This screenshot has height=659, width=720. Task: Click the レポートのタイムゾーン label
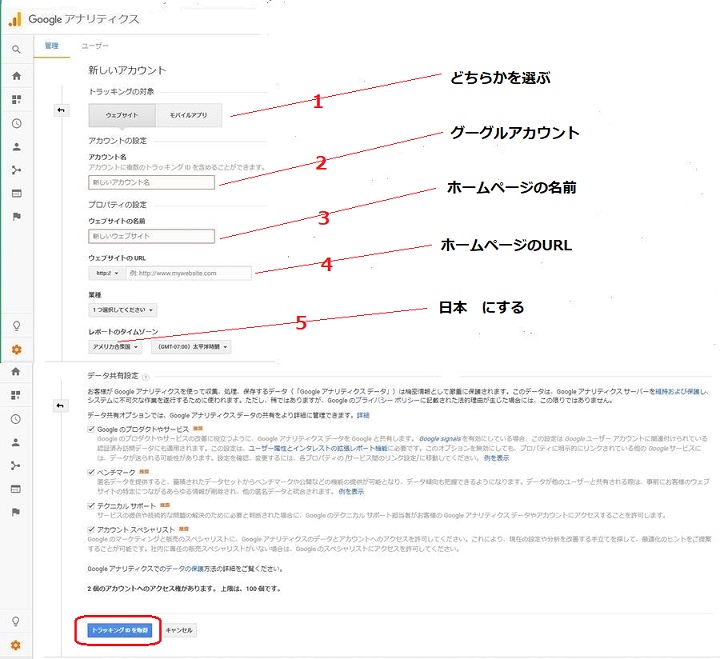coord(123,332)
